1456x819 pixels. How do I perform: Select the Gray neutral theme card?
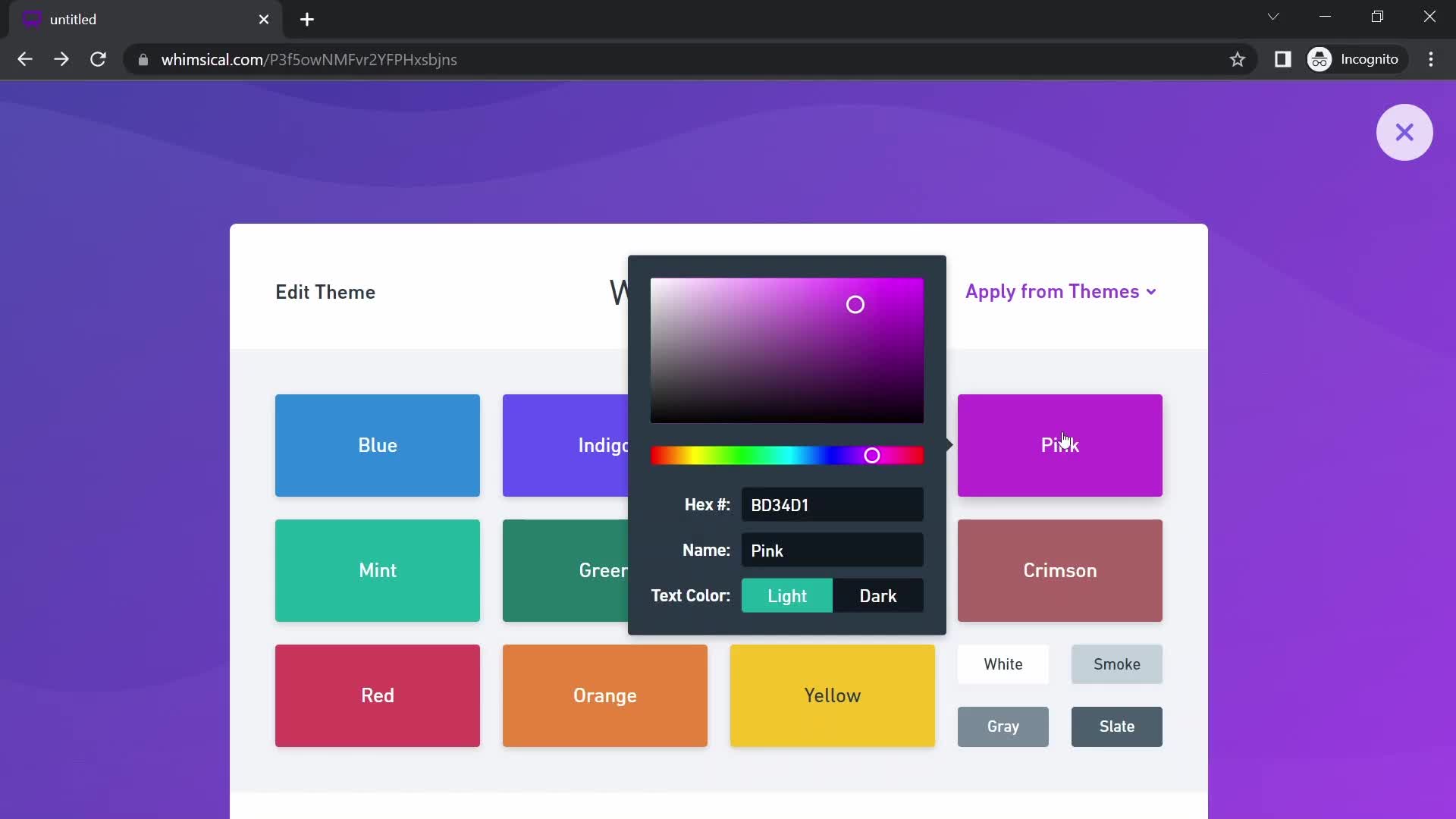[1003, 727]
